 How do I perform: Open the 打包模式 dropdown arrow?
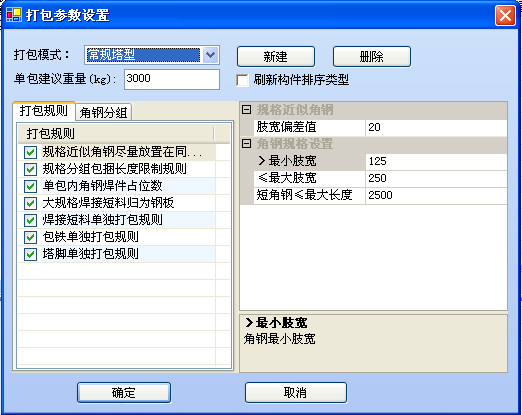point(210,55)
